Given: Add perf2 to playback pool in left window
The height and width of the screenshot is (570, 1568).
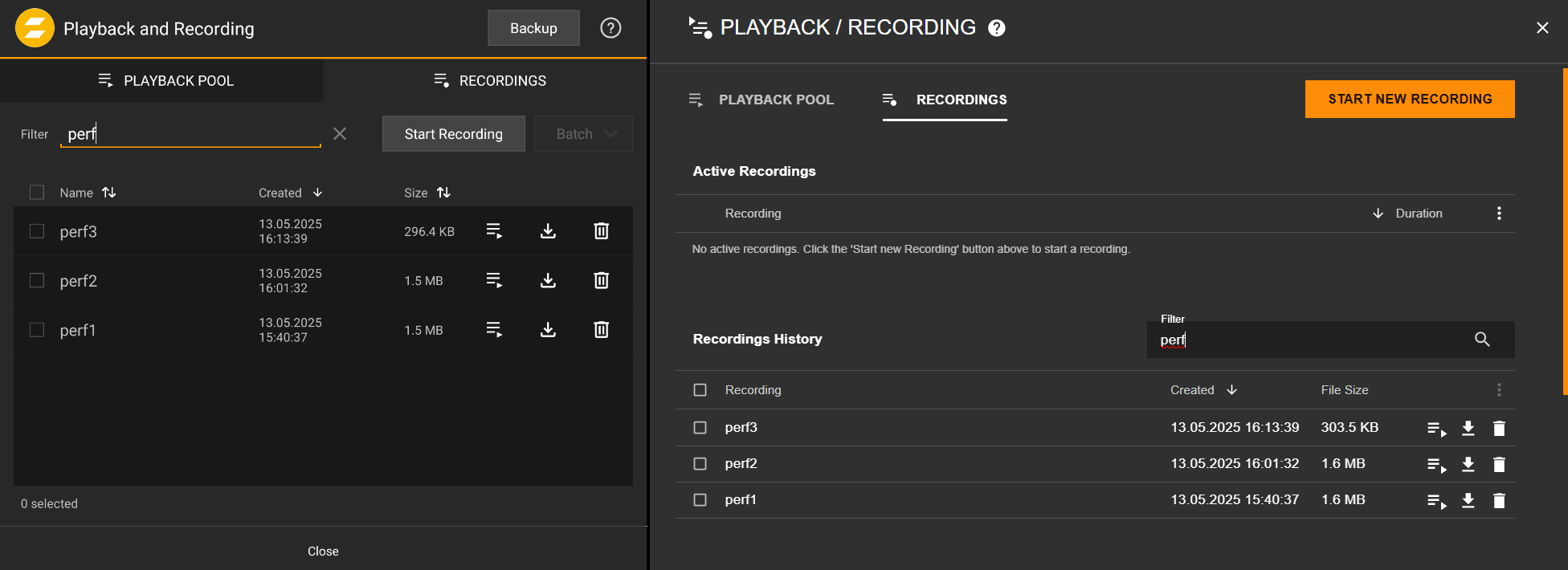Looking at the screenshot, I should pos(495,280).
